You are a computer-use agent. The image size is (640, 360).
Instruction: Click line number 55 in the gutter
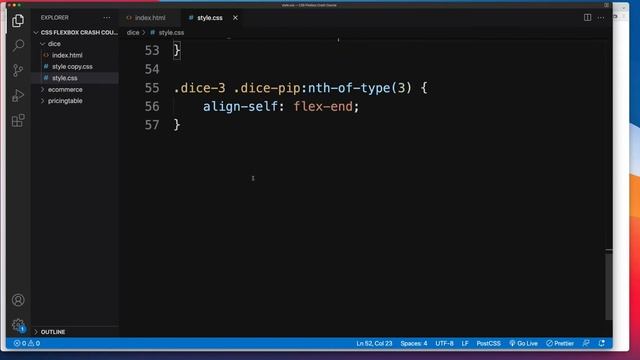click(x=152, y=88)
